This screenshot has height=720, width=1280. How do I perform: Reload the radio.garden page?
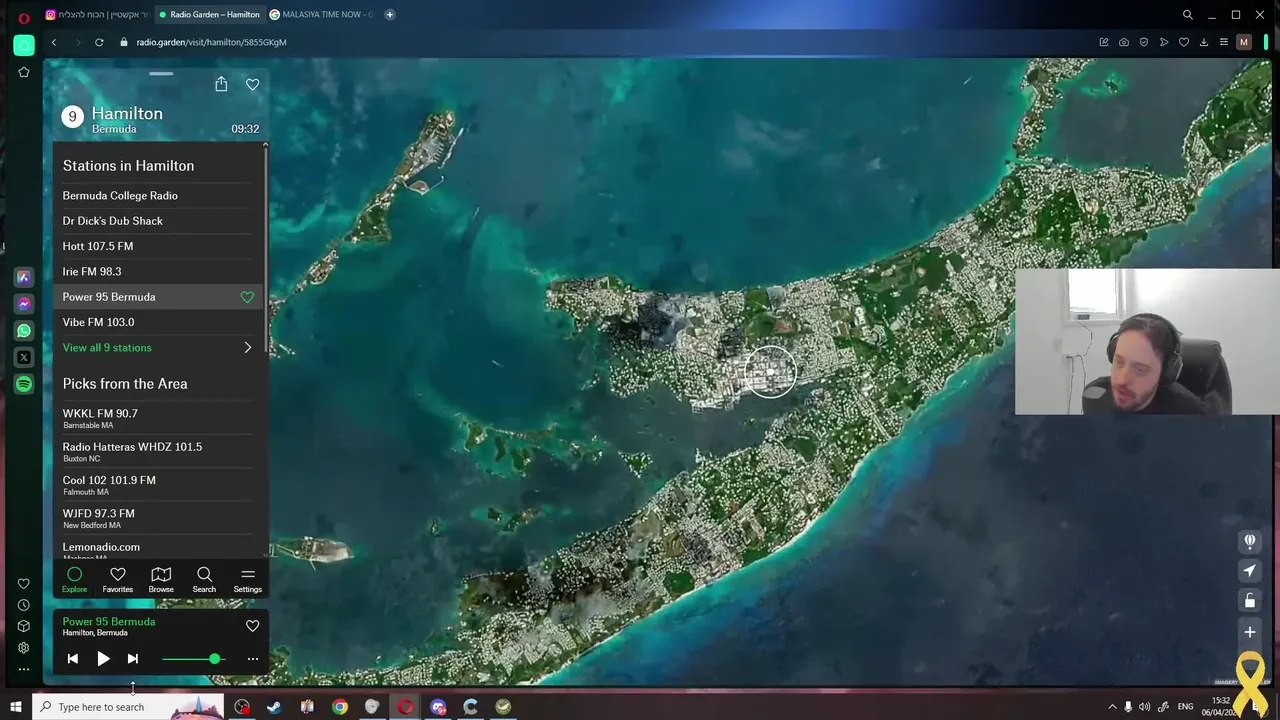tap(99, 42)
